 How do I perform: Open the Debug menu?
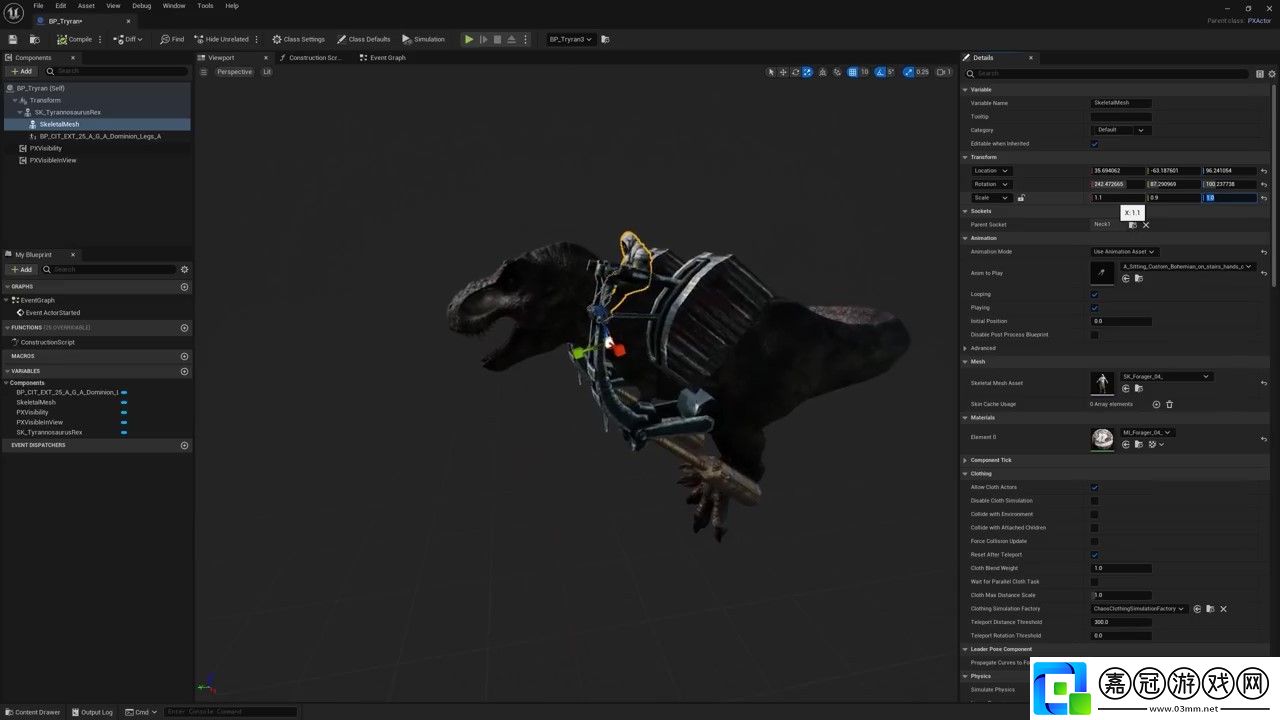click(x=142, y=6)
